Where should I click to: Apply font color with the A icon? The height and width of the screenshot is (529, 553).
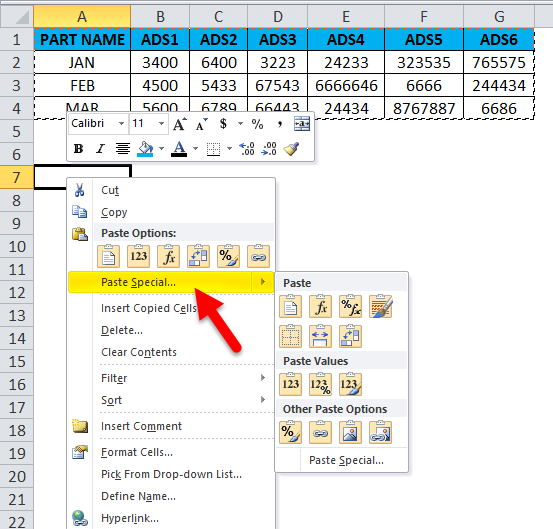pyautogui.click(x=179, y=149)
